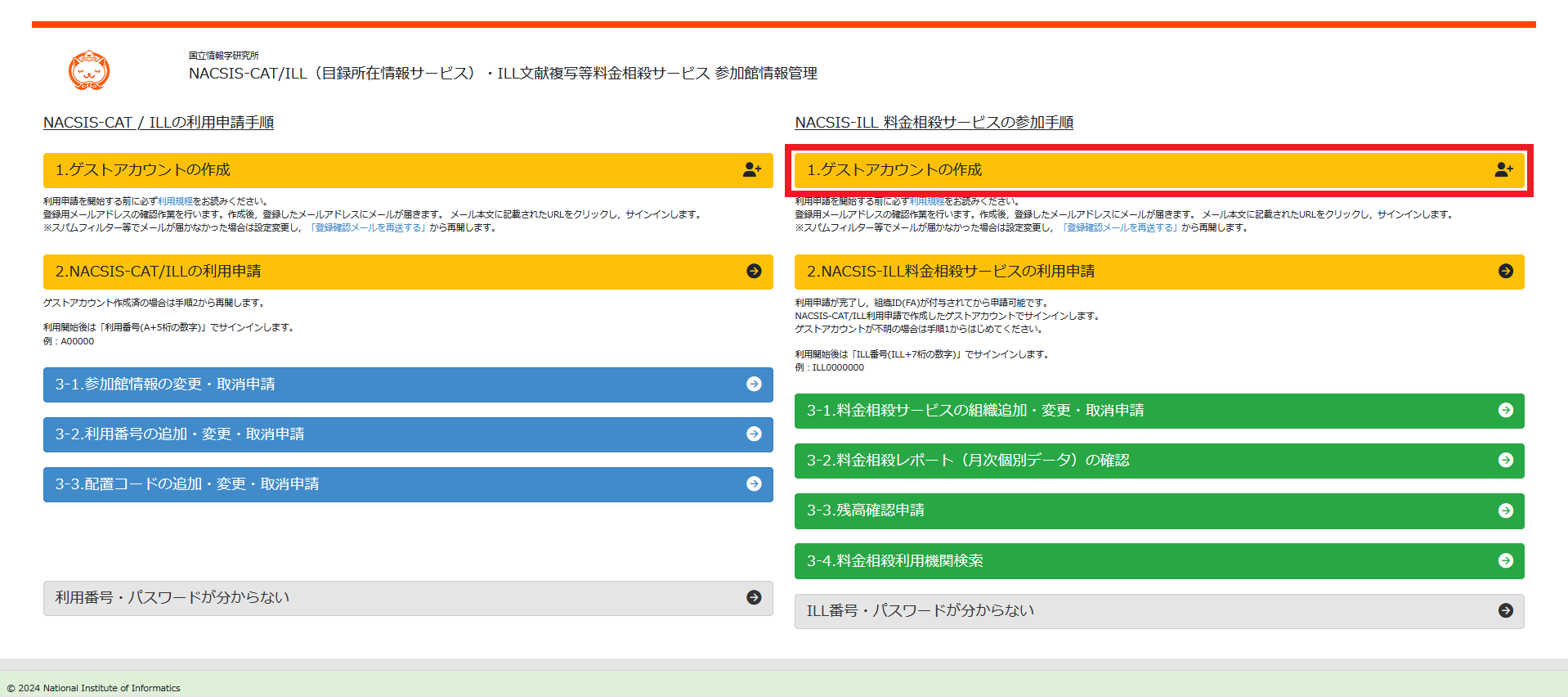1568x697 pixels.
Task: Open right 1.ゲストアカウントの作成 under 料金相殺サービス
Action: tap(1159, 170)
